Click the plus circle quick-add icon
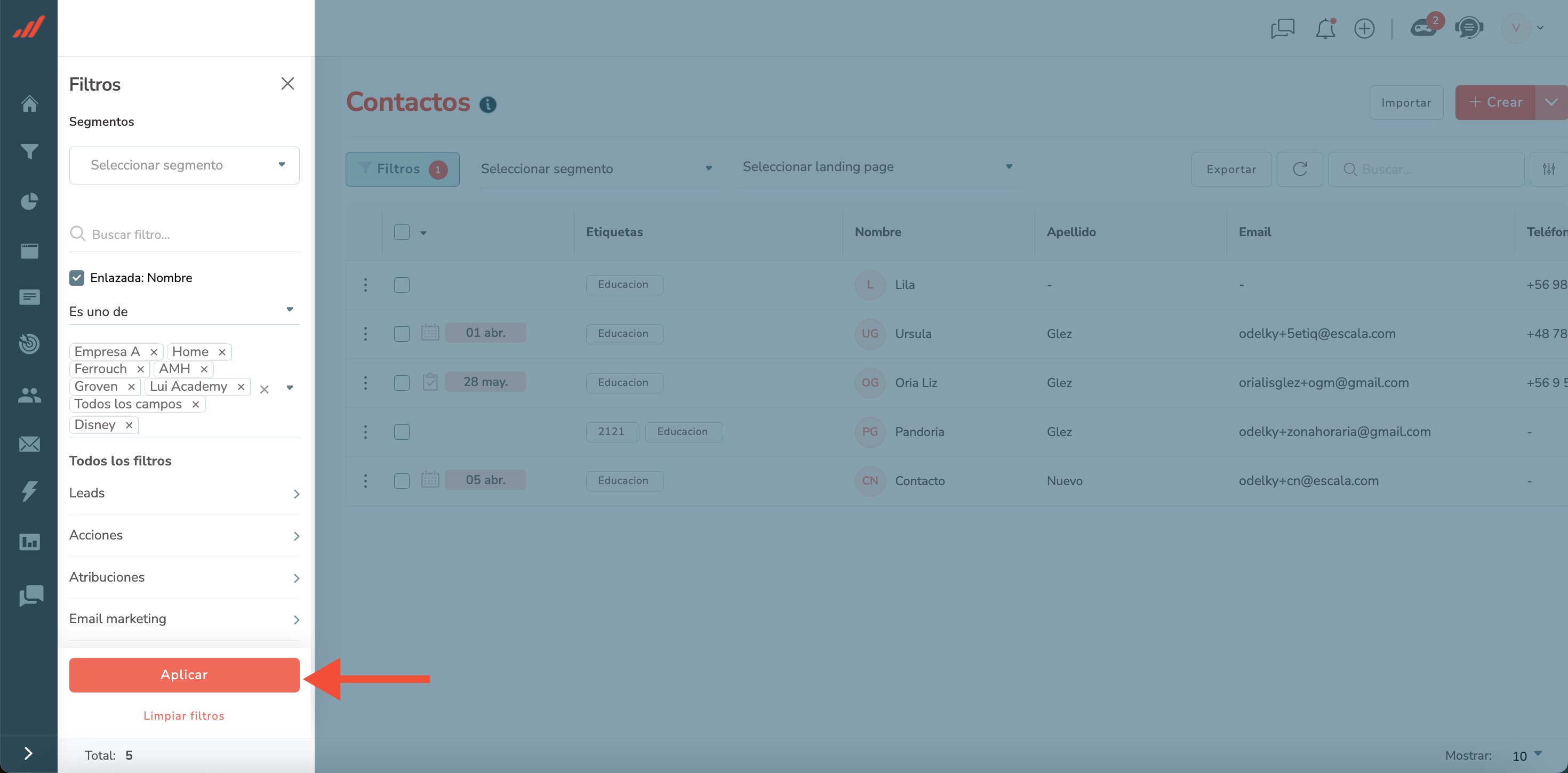1568x773 pixels. coord(1364,29)
